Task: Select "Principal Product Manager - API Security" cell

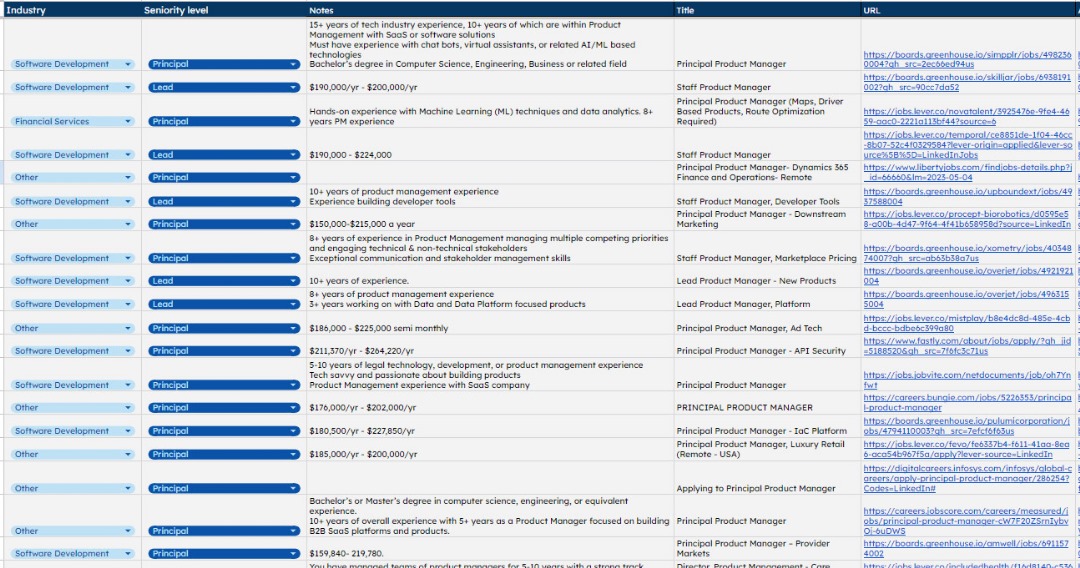Action: pyautogui.click(x=767, y=346)
